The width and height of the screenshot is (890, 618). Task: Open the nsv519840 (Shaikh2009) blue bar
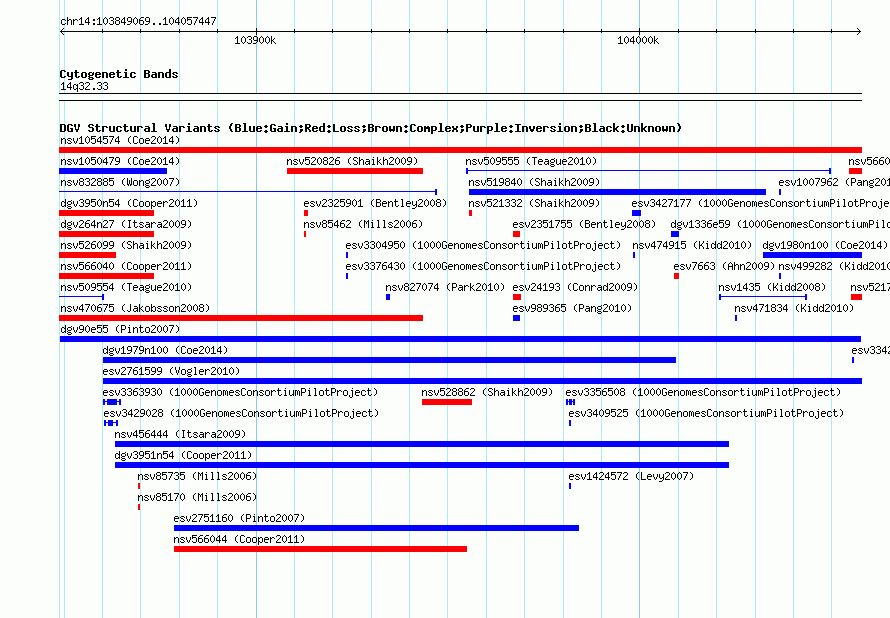coord(617,192)
